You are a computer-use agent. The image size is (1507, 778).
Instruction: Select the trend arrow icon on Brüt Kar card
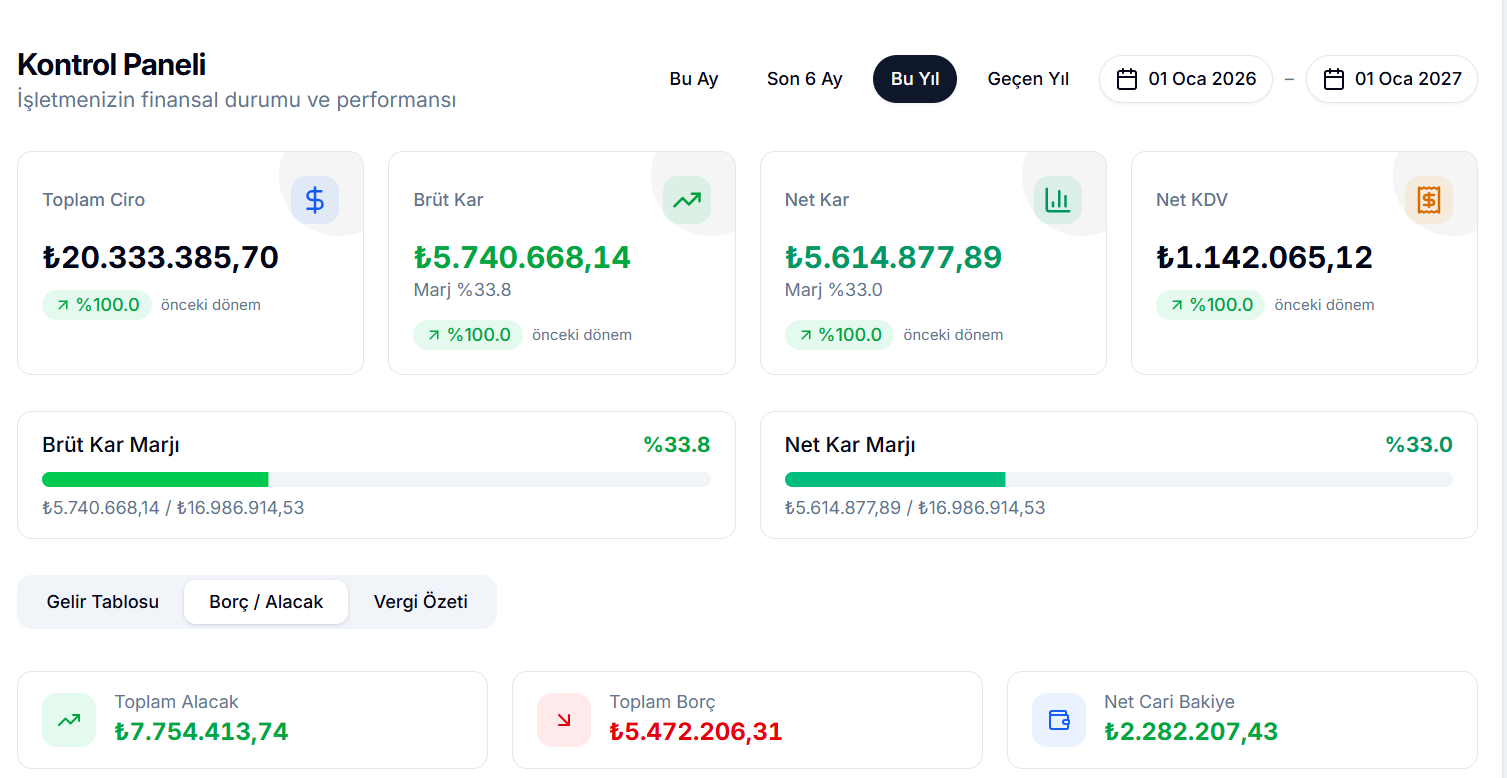[686, 199]
